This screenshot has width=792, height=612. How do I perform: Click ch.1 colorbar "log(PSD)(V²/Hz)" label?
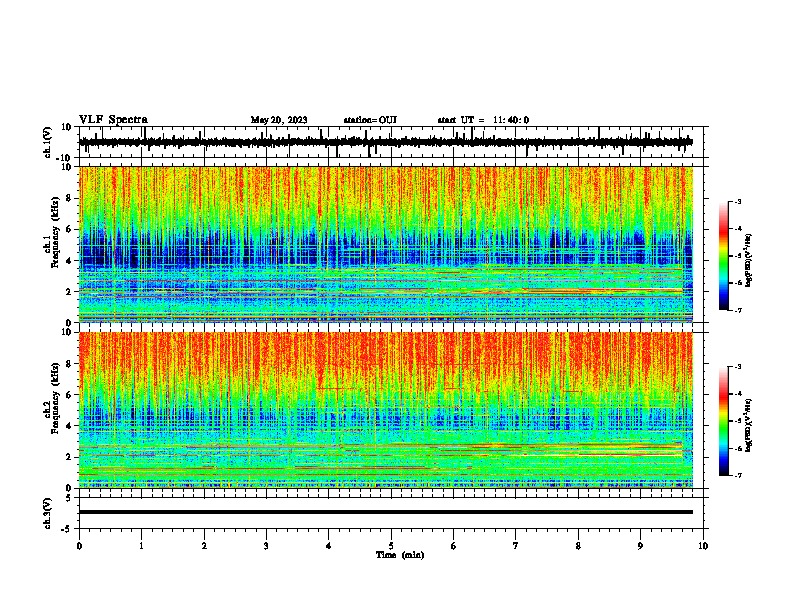point(749,261)
